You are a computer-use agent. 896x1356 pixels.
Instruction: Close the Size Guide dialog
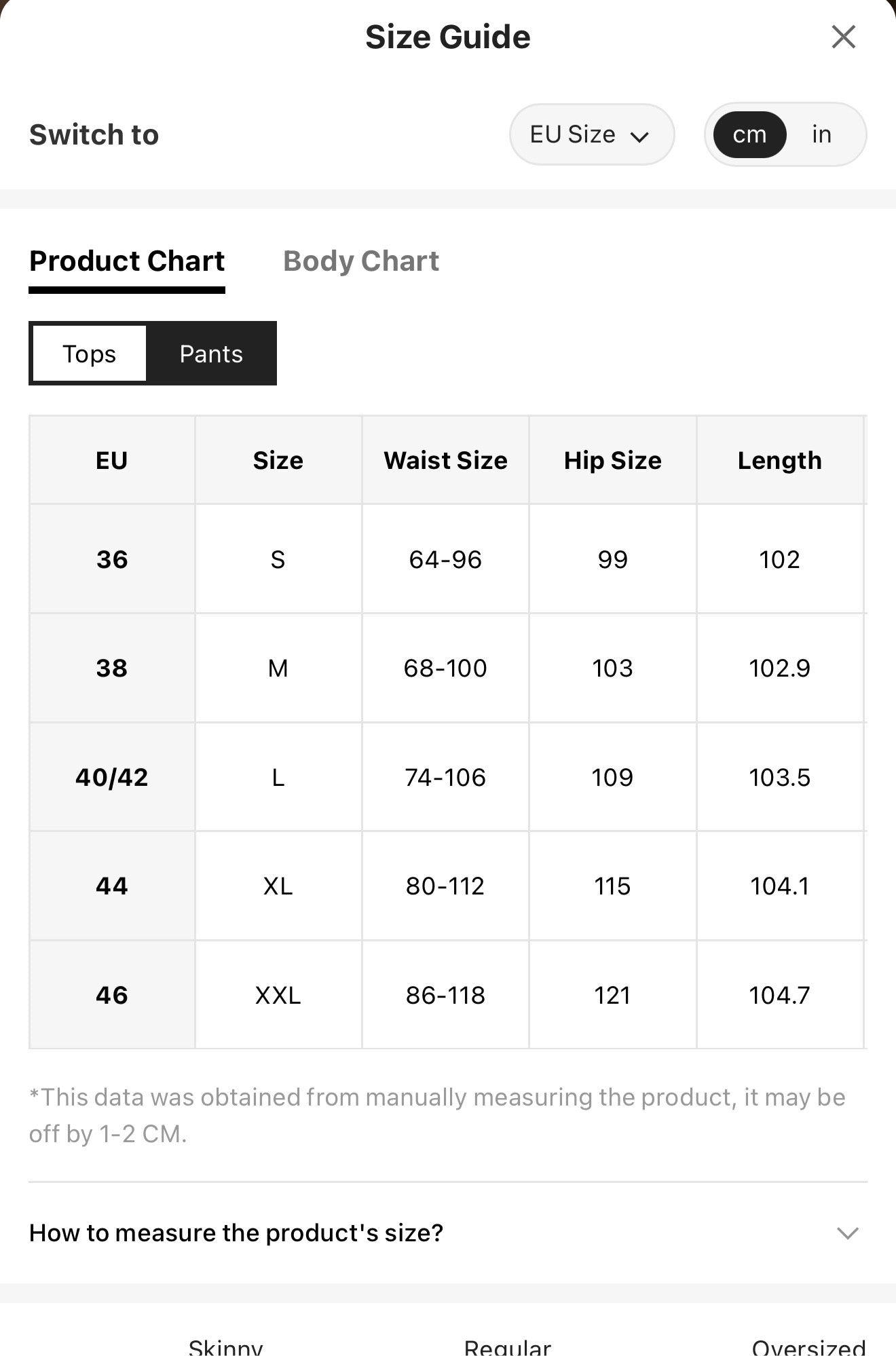843,37
